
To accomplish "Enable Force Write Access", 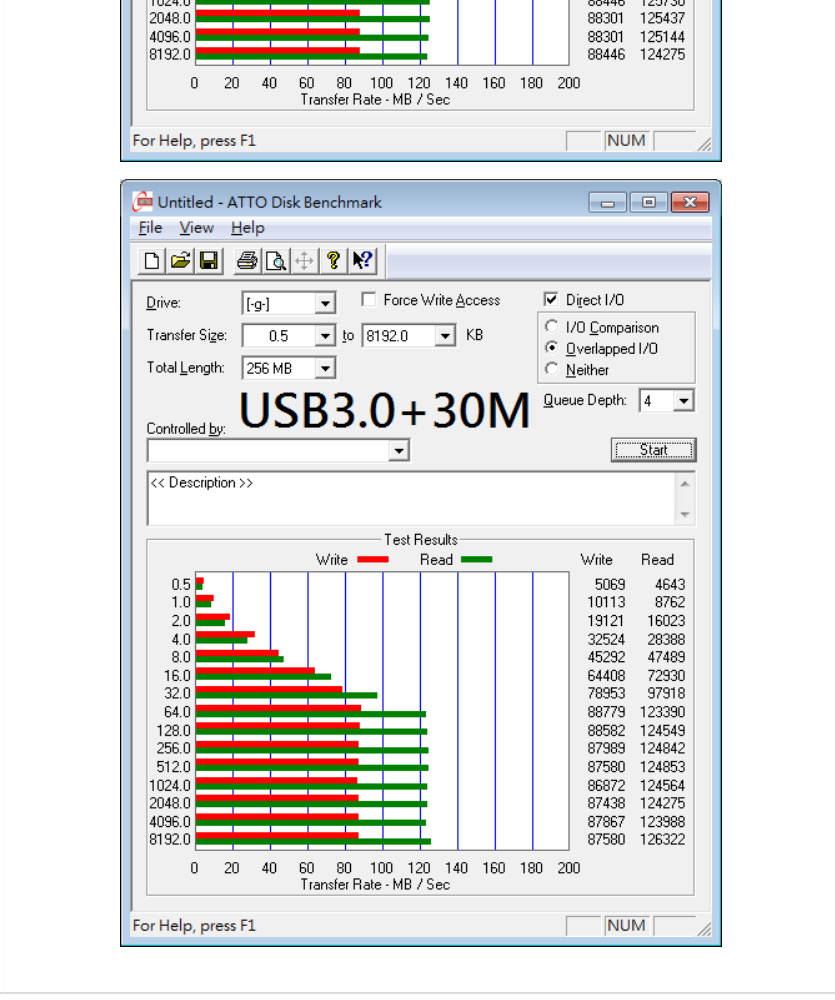I will point(369,299).
